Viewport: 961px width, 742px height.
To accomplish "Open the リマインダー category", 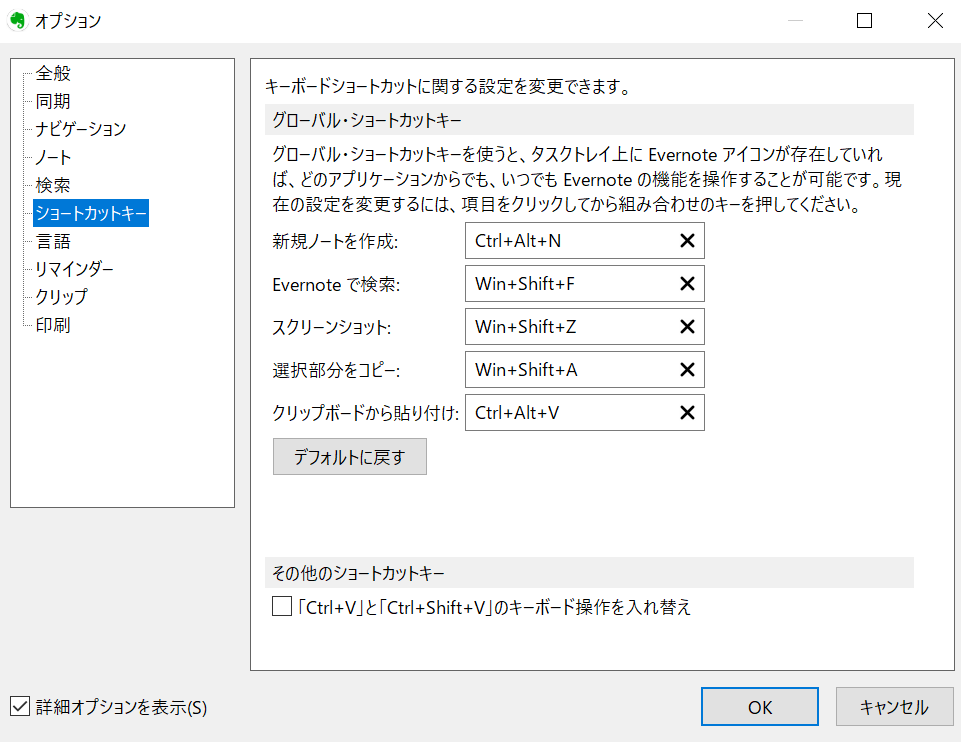I will [x=75, y=269].
